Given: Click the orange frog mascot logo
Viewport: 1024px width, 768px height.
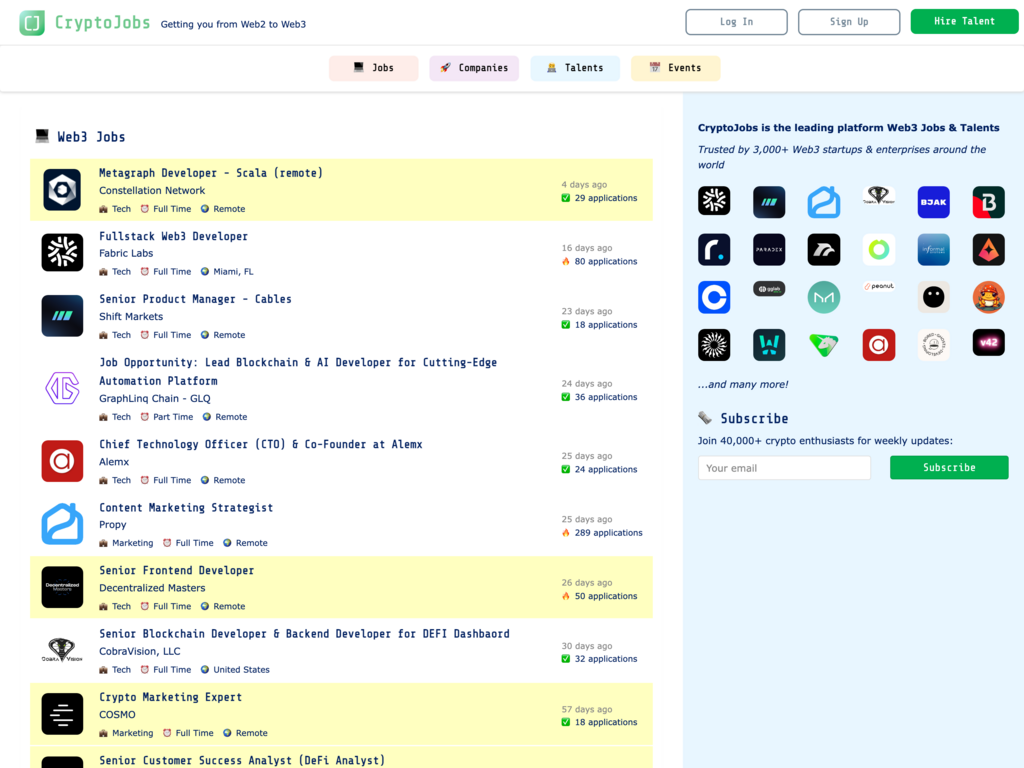Looking at the screenshot, I should [x=988, y=297].
